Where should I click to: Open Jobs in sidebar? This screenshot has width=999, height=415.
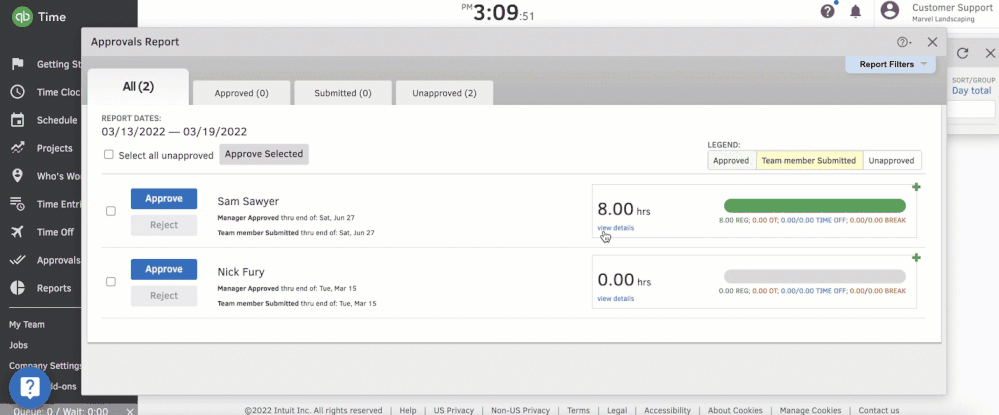point(18,345)
